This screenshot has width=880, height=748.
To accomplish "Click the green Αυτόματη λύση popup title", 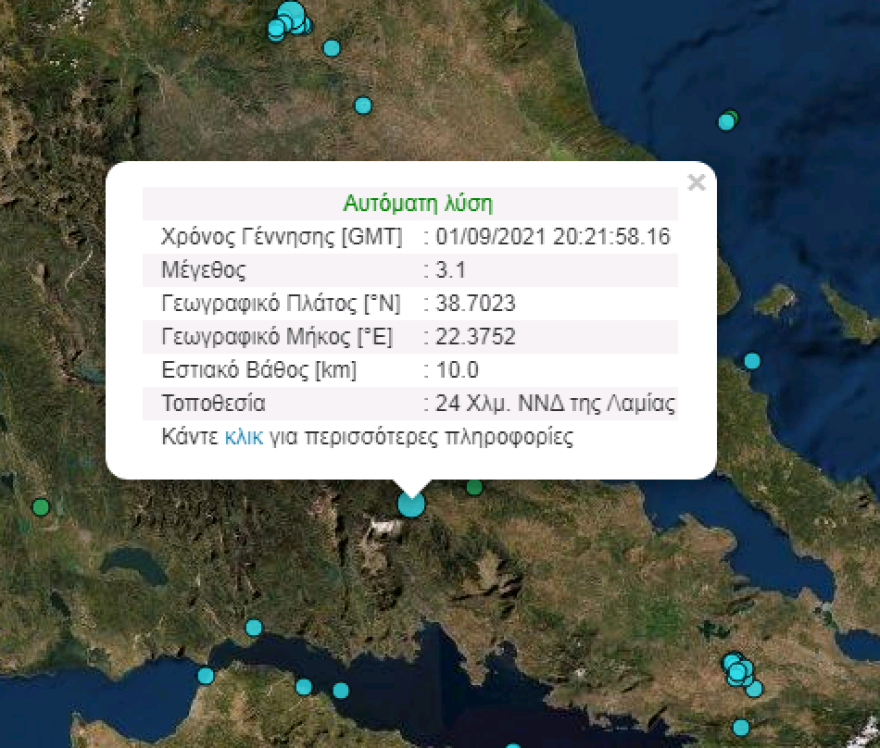I will 416,202.
